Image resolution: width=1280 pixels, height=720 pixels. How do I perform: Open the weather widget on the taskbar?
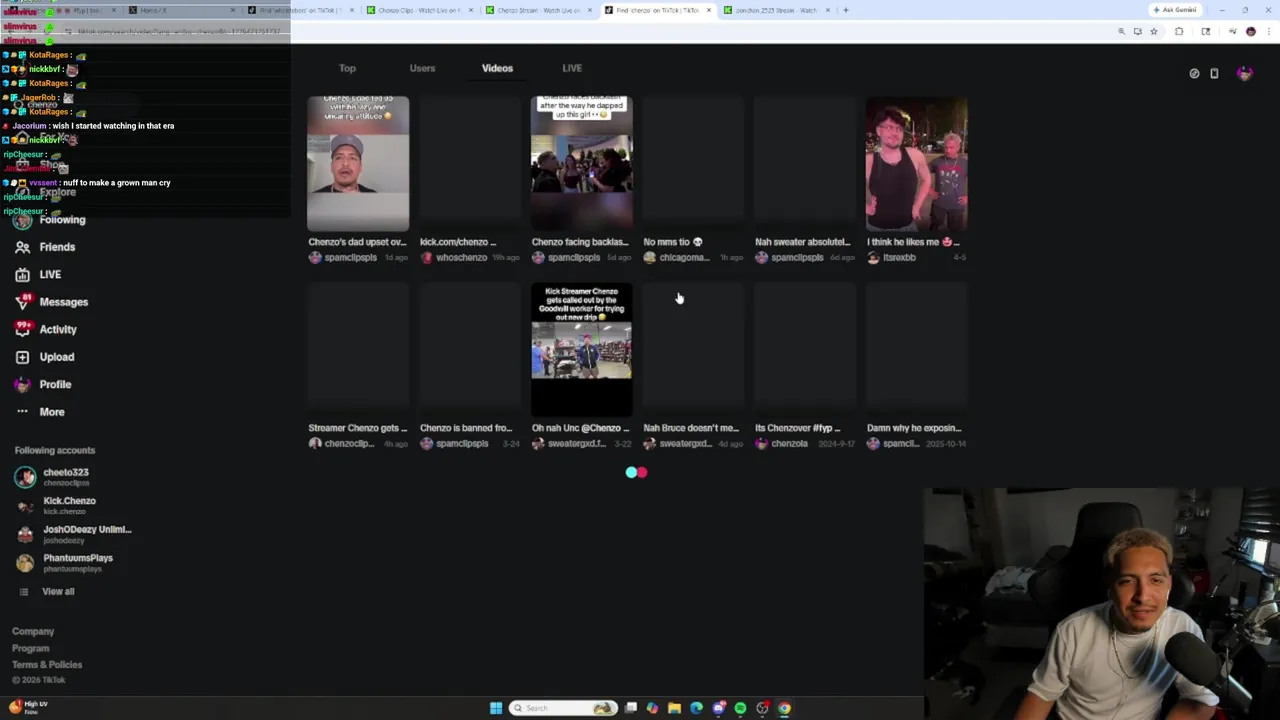tap(28, 707)
